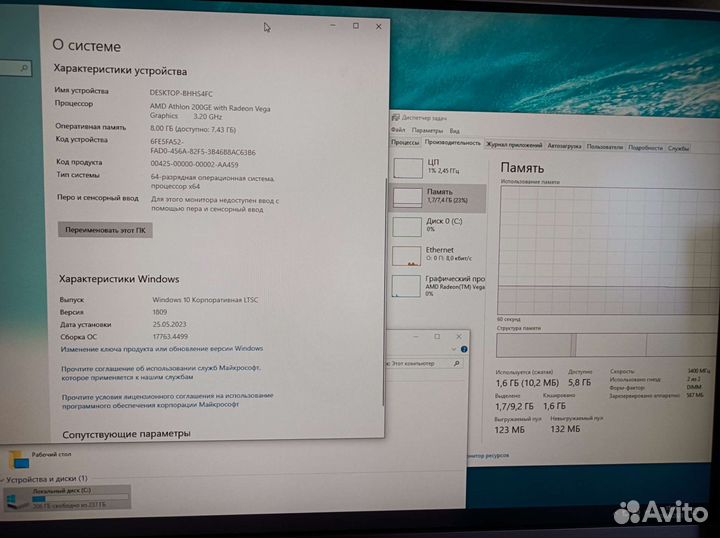Screen dimensions: 720x538
Task: Click the Сопутствующие параметры heading
Action: click(x=126, y=433)
